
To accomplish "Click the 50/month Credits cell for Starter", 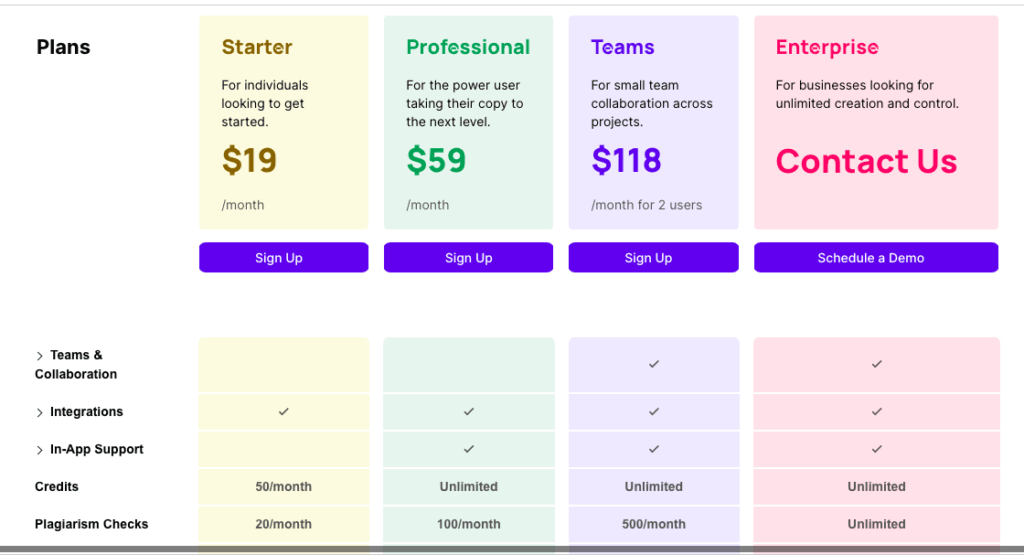I will (283, 486).
